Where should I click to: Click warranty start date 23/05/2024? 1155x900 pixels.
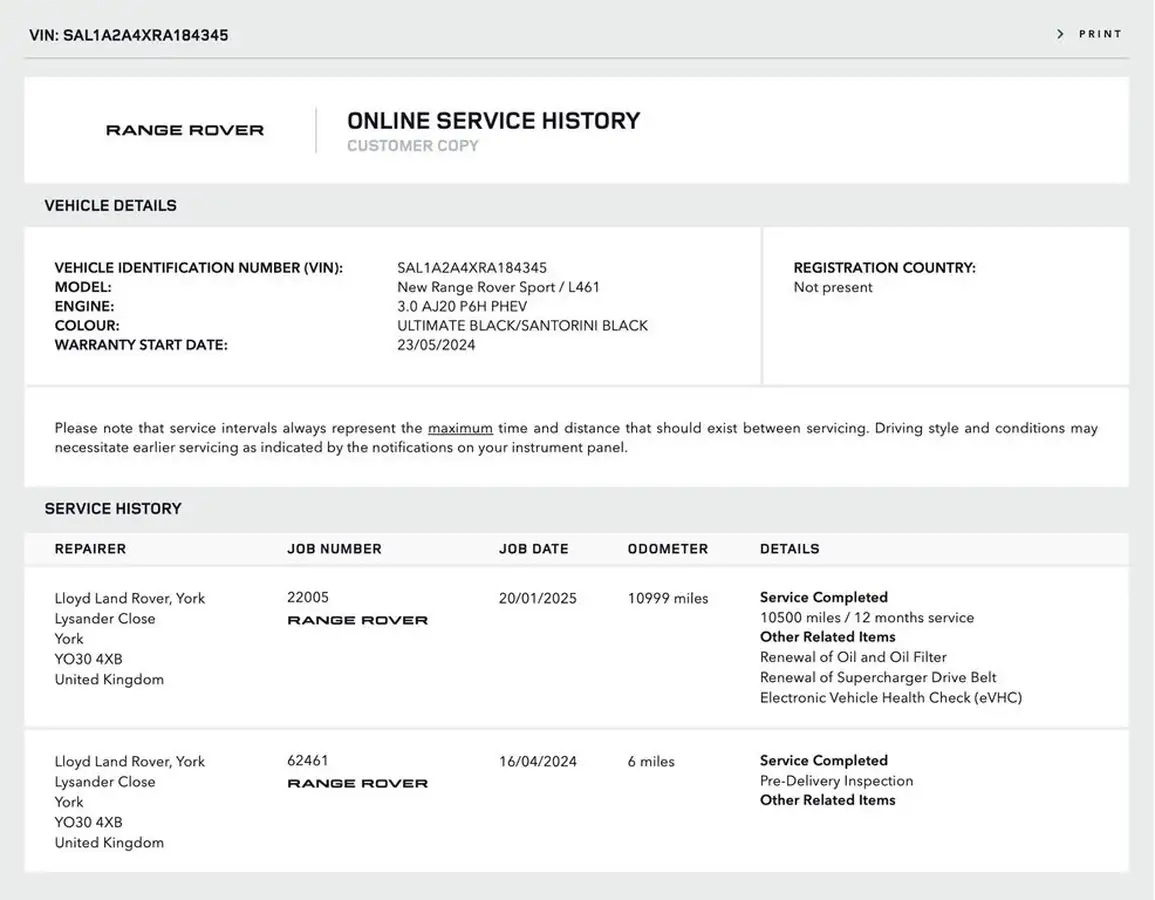[437, 345]
